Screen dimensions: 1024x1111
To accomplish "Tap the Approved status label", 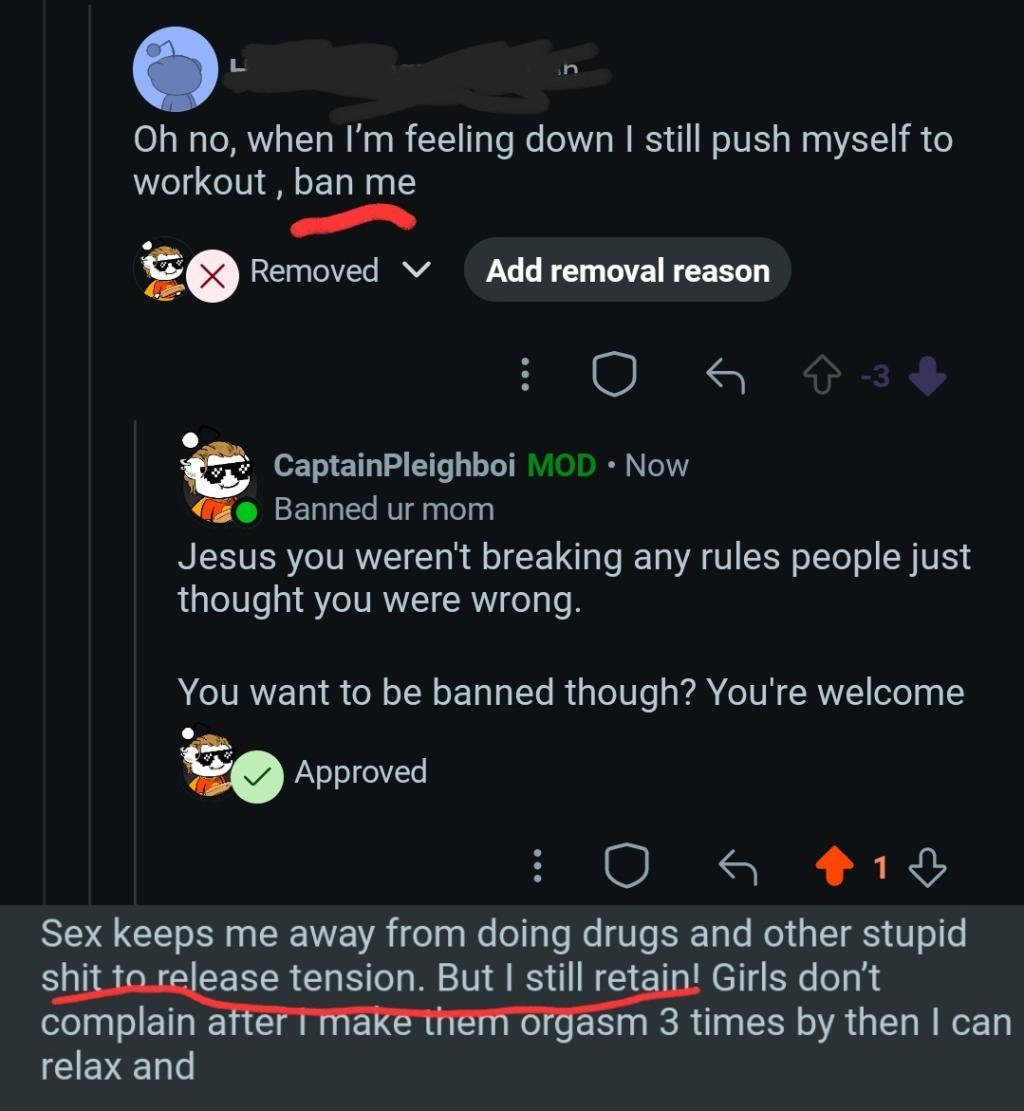I will pyautogui.click(x=360, y=772).
